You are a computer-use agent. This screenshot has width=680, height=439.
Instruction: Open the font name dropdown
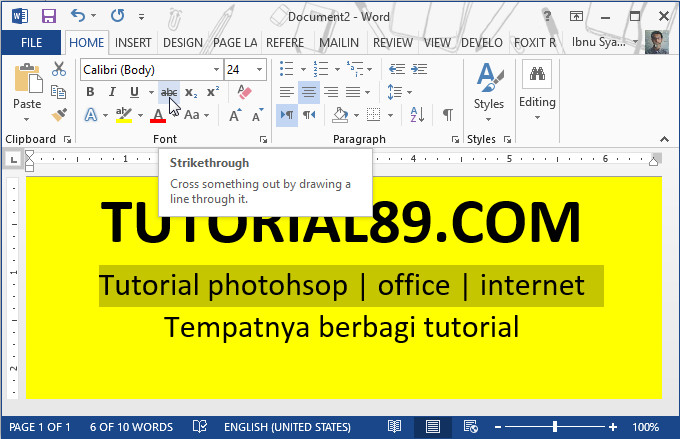point(216,69)
